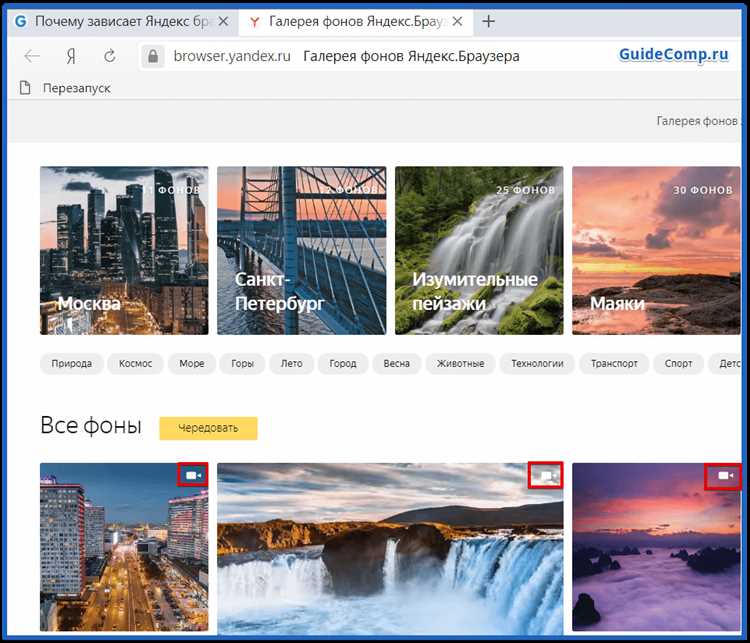Click the address bar showing browser.yandex.ru
The width and height of the screenshot is (750, 643).
tap(400, 56)
